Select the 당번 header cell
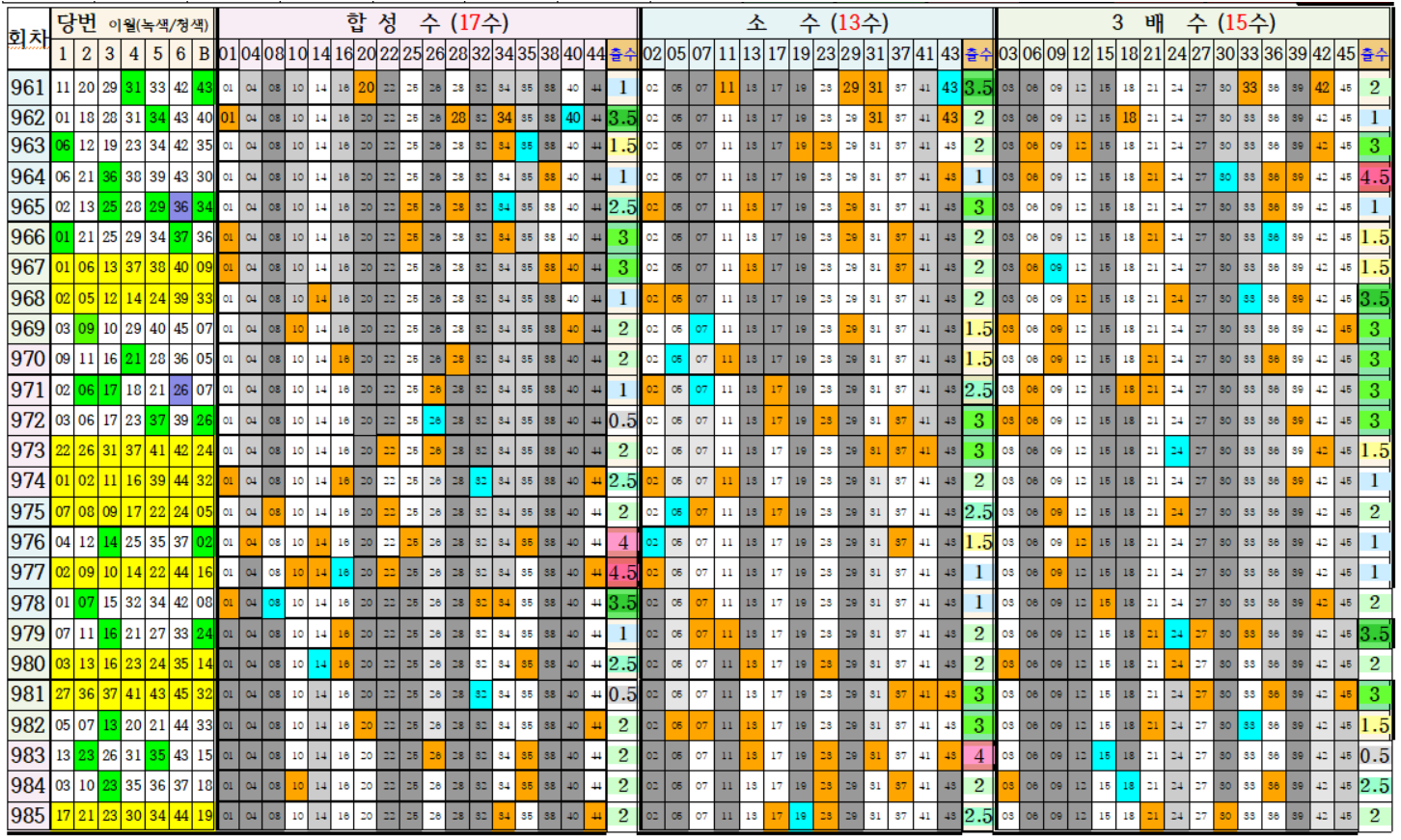Image resolution: width=1401 pixels, height=840 pixels. [77, 23]
